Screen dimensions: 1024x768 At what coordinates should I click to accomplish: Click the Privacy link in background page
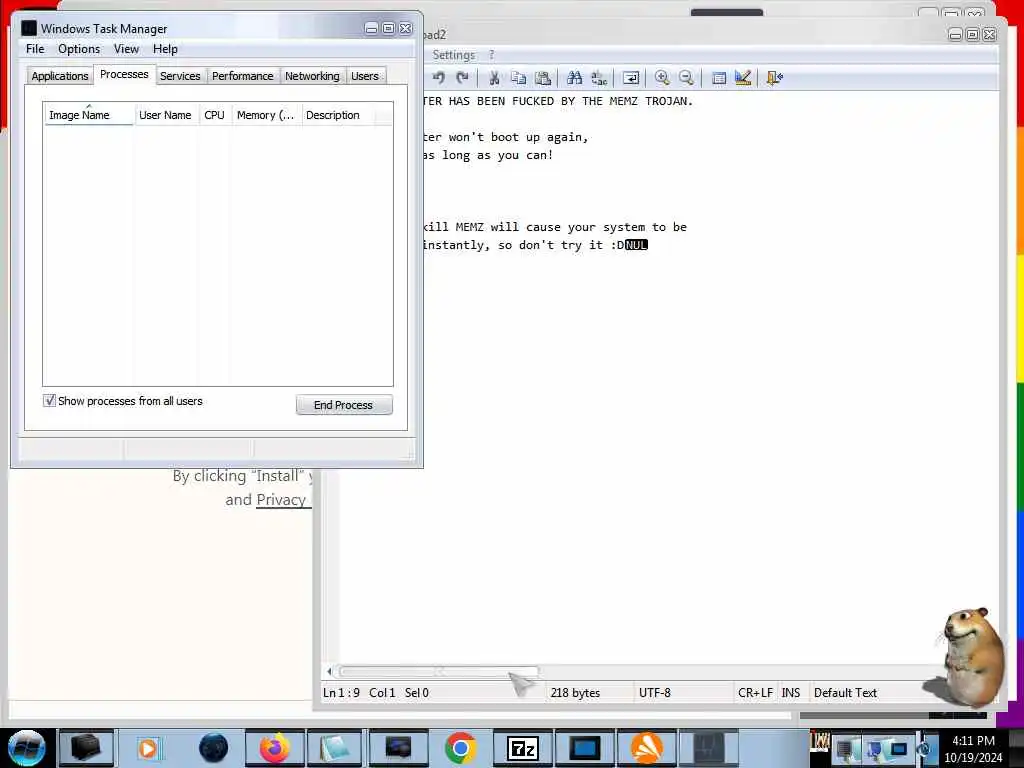281,500
